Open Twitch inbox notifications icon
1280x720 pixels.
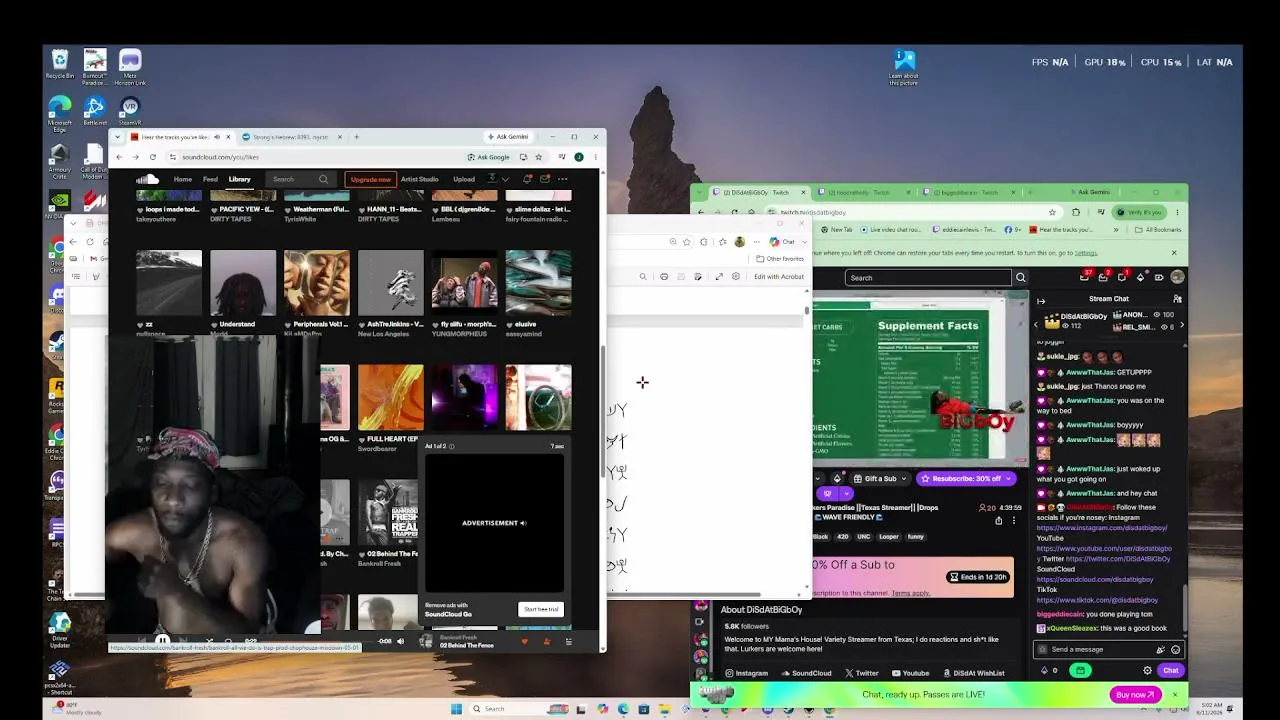click(1104, 277)
